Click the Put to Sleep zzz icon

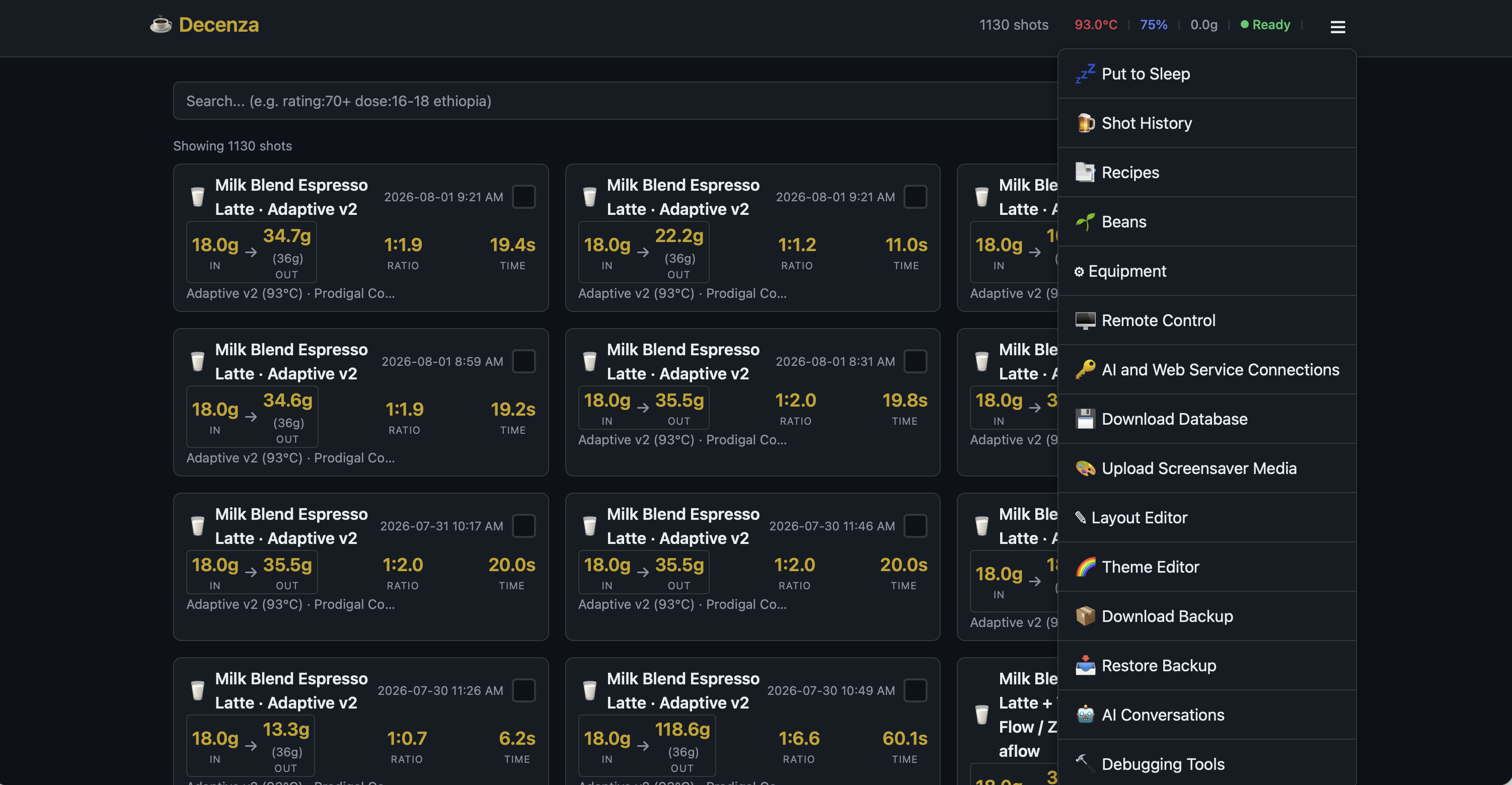coord(1085,74)
